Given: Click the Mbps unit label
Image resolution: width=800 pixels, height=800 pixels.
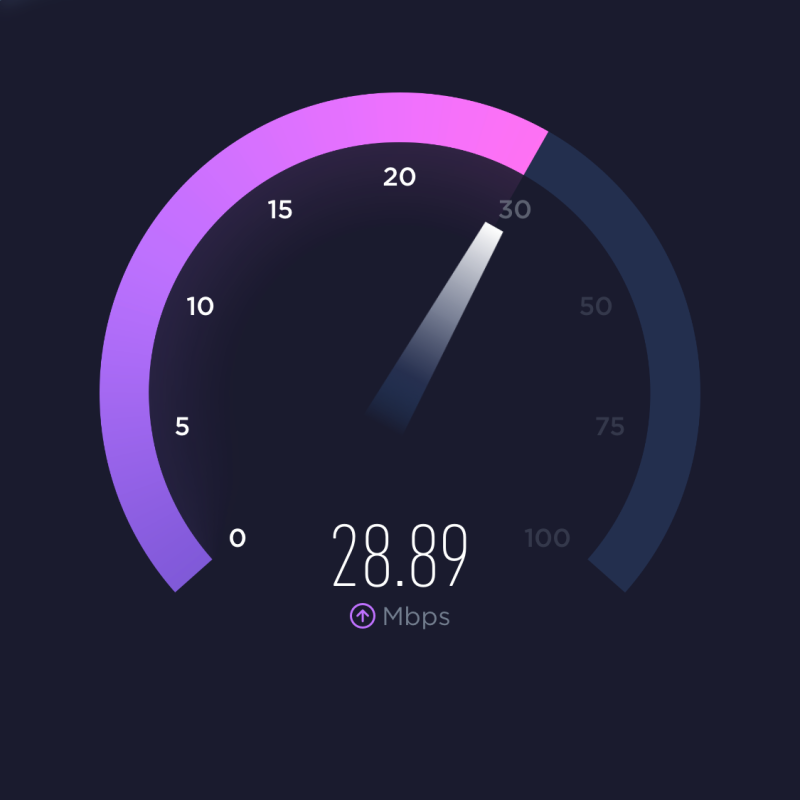Looking at the screenshot, I should tap(416, 617).
